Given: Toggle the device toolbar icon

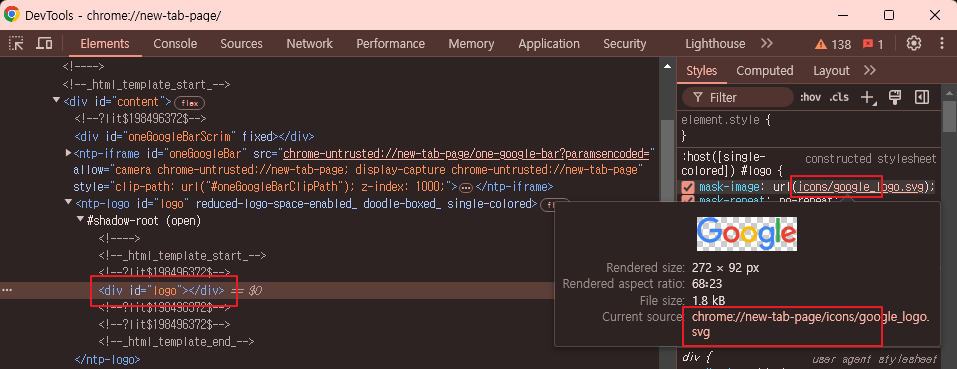Looking at the screenshot, I should (x=44, y=43).
